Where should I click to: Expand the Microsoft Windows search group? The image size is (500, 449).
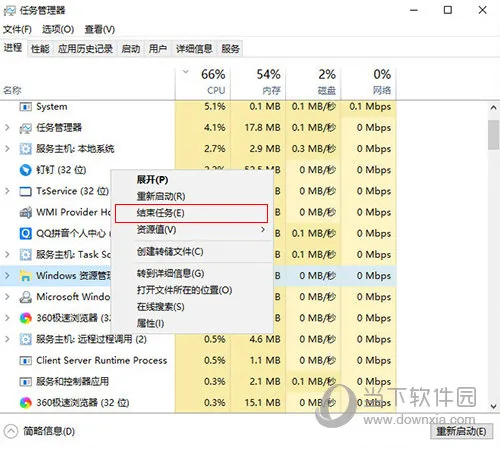click(x=7, y=297)
